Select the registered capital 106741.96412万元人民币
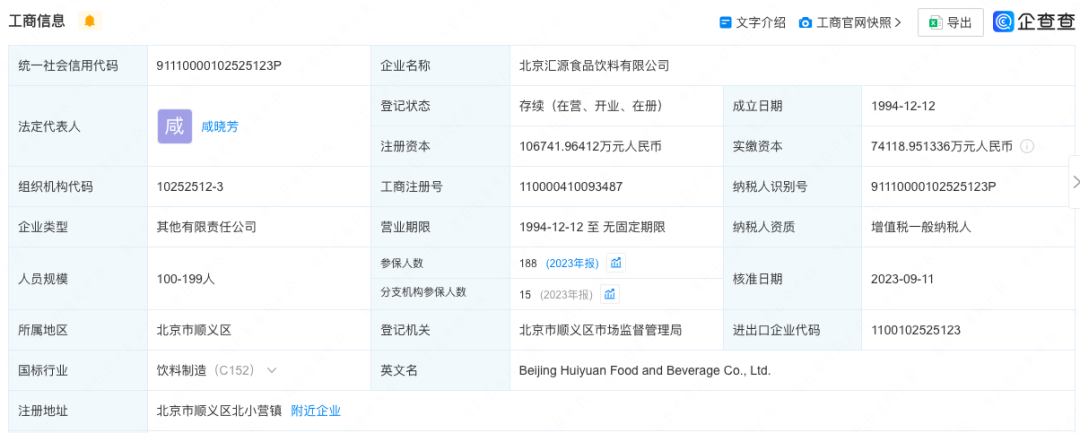Screen dimensions: 1080x433 coord(590,146)
